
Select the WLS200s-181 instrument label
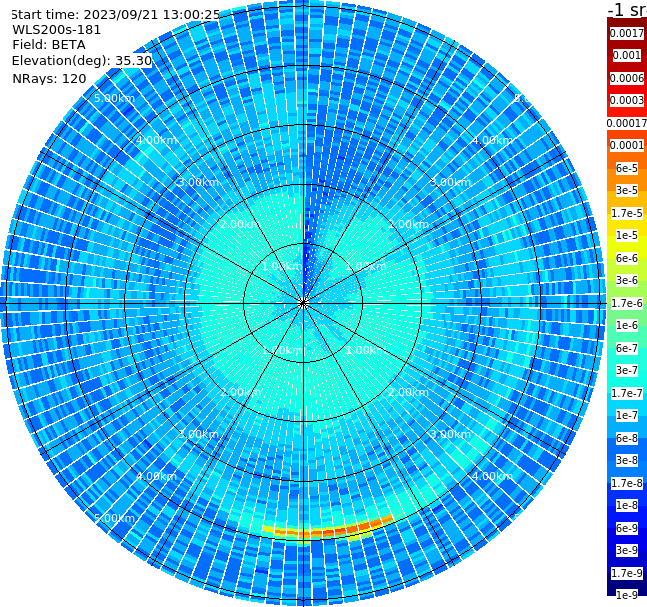point(57,30)
